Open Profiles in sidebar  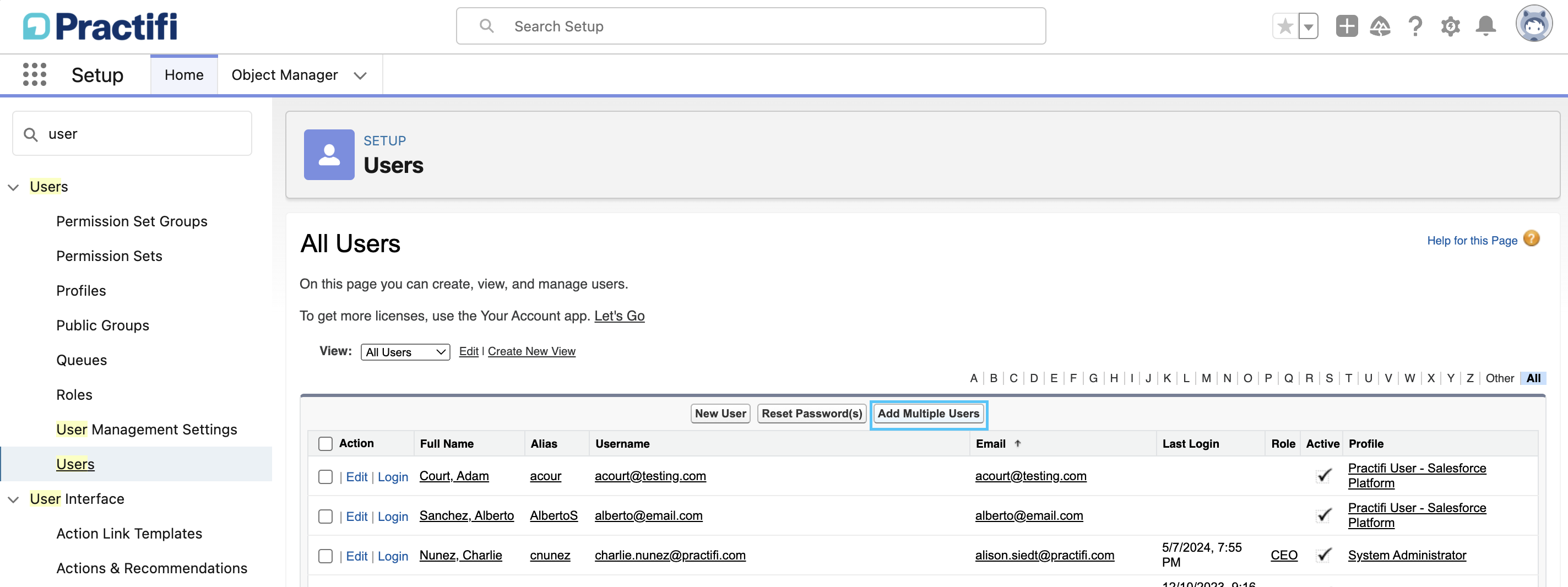[81, 291]
